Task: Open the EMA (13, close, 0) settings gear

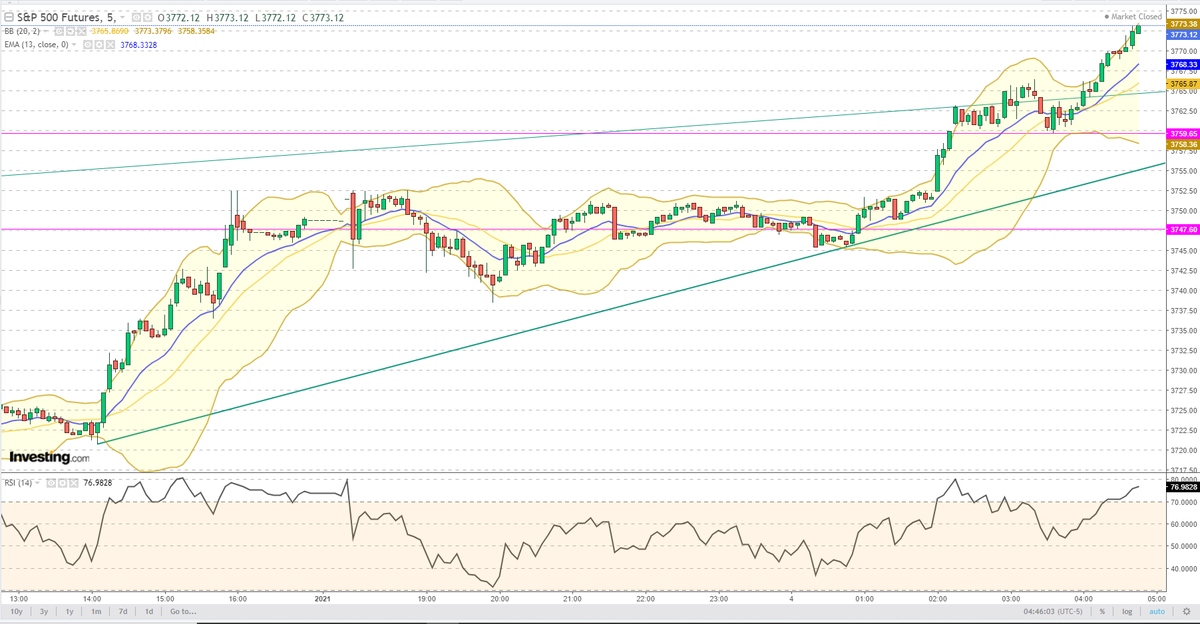Action: pos(100,45)
